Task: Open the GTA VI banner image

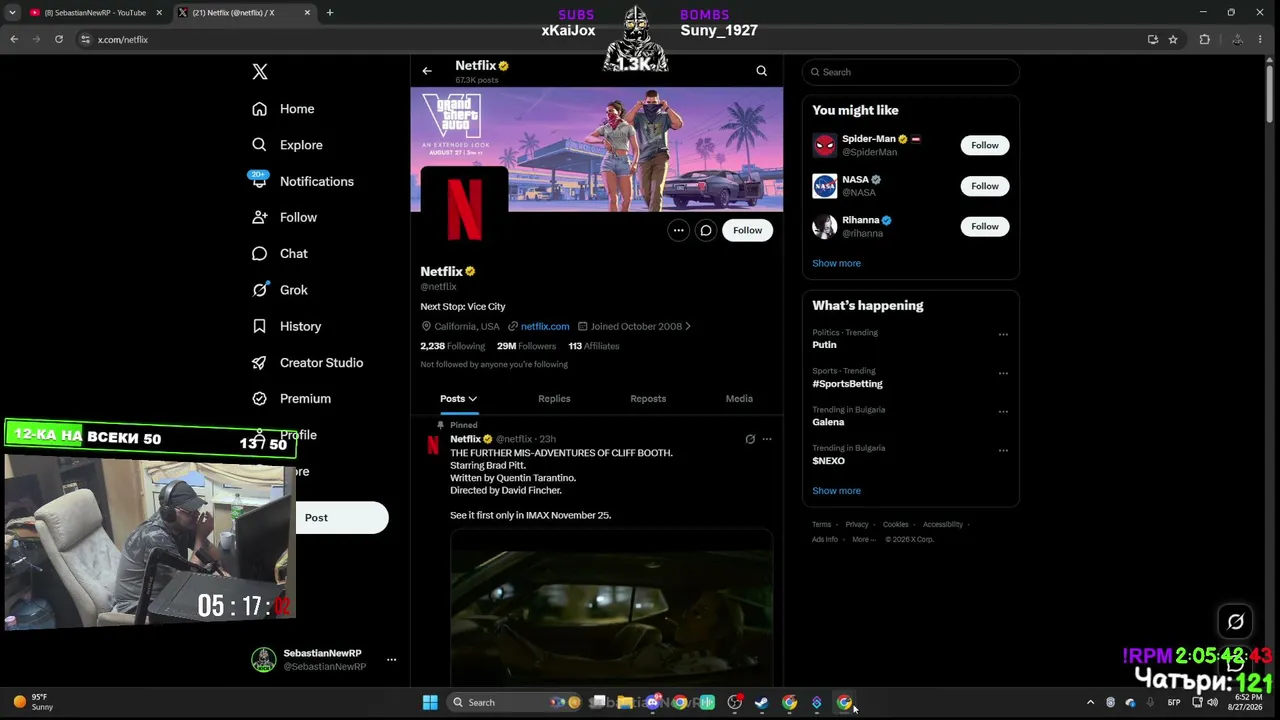Action: click(x=597, y=149)
